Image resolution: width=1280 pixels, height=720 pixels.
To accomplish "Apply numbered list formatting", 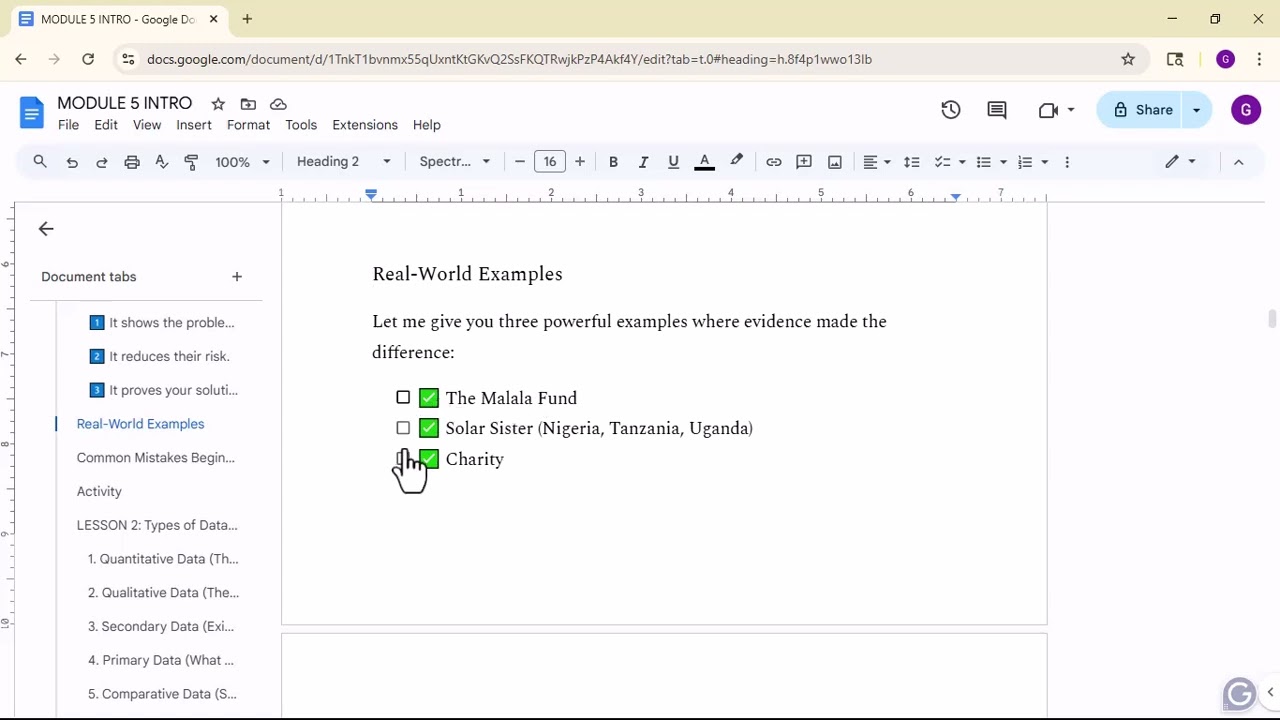I will 1024,162.
